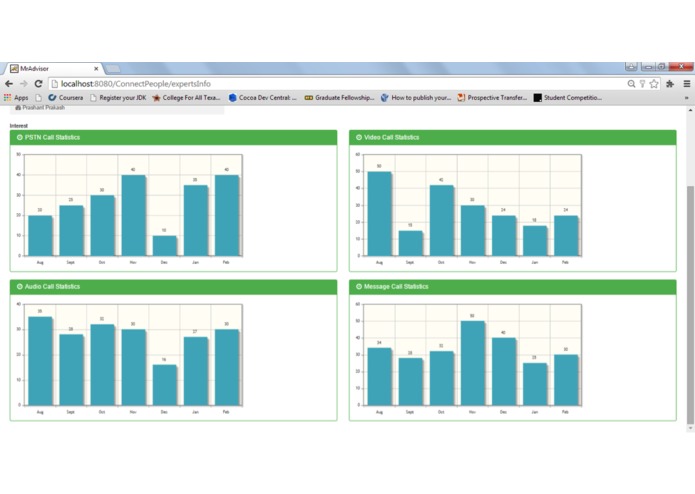Click the Sept bar in Video chart
695x494 pixels.
pos(410,243)
